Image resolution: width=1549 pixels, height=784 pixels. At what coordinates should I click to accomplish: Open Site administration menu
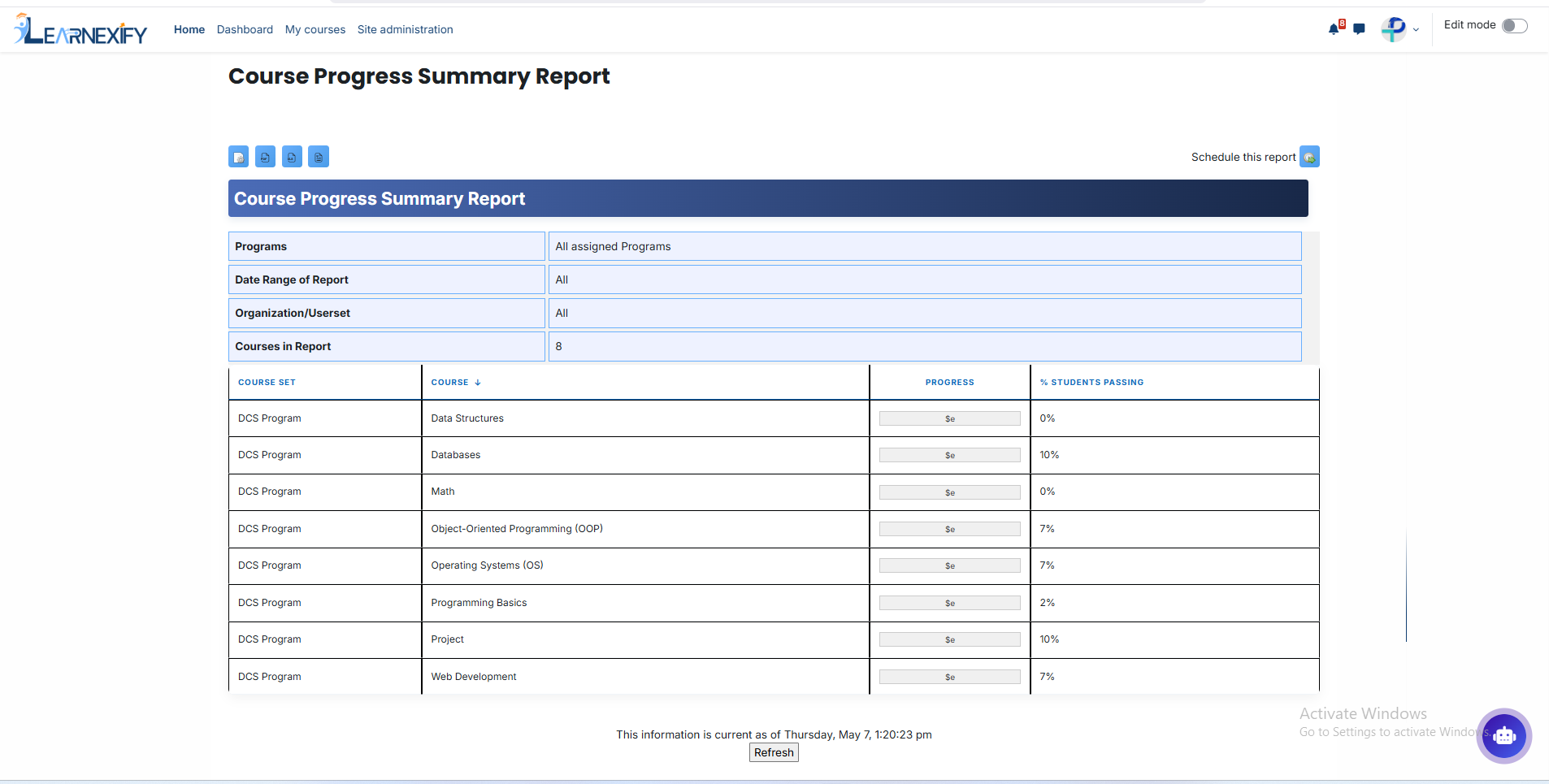click(x=406, y=29)
